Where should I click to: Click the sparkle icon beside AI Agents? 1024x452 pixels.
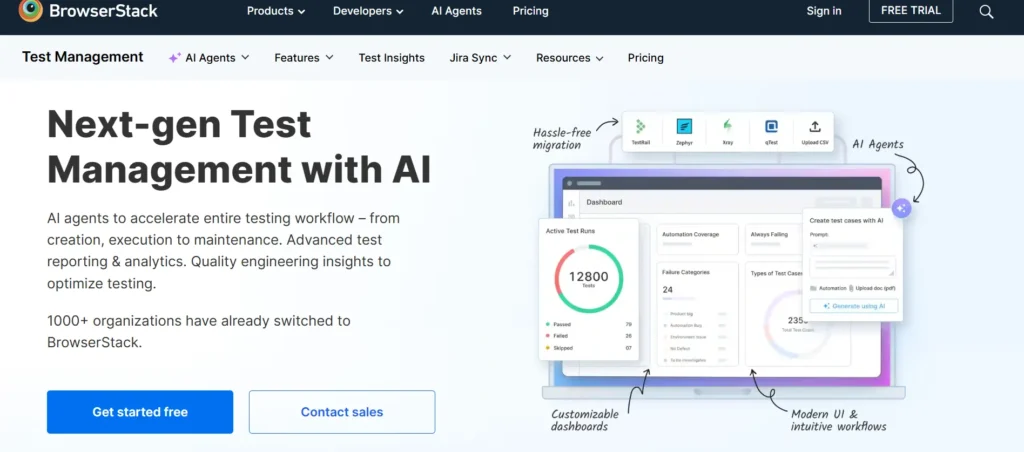pos(174,57)
